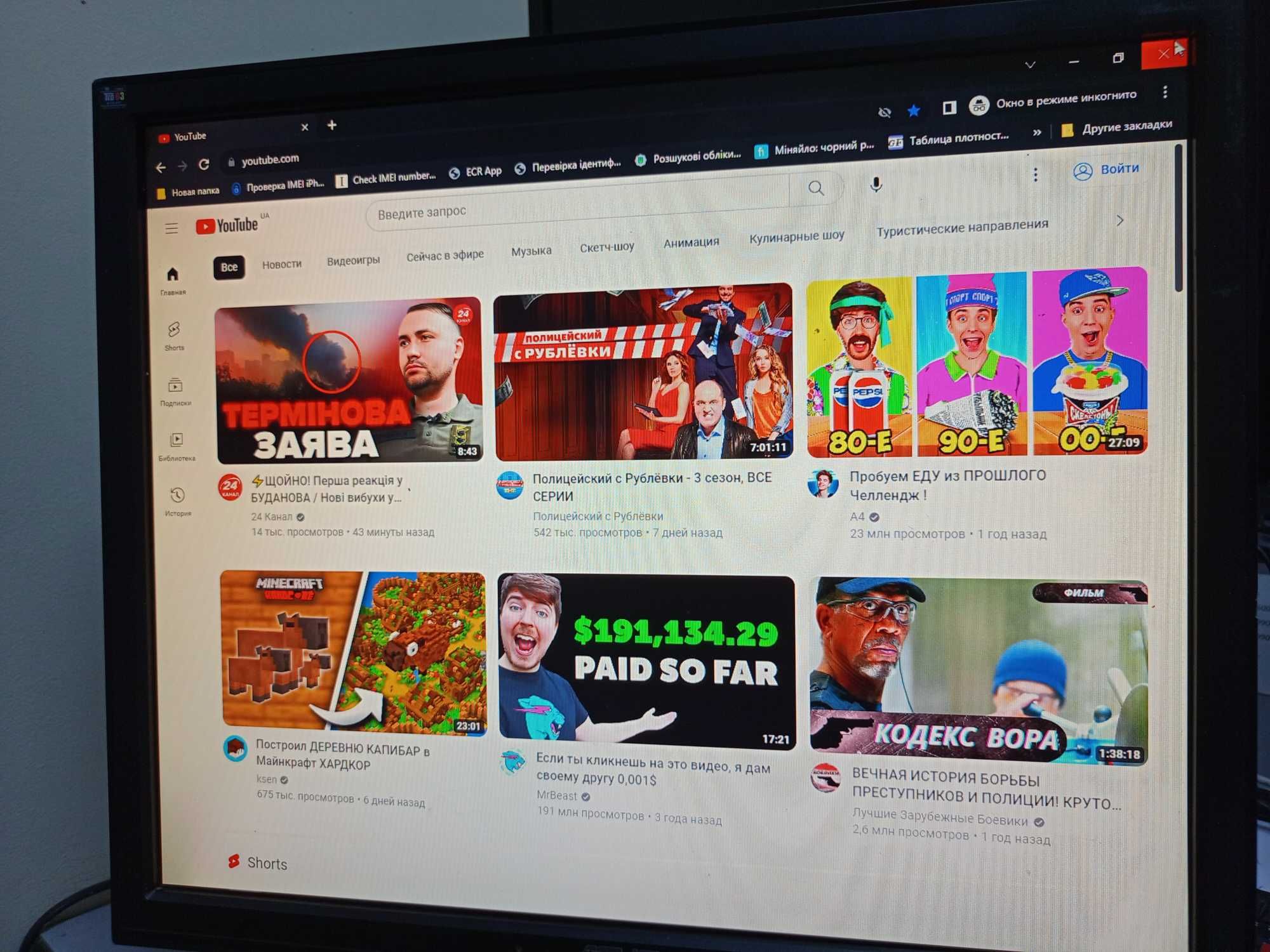
Task: Open the Перевірка ідентиф... bookmark
Action: pyautogui.click(x=568, y=166)
